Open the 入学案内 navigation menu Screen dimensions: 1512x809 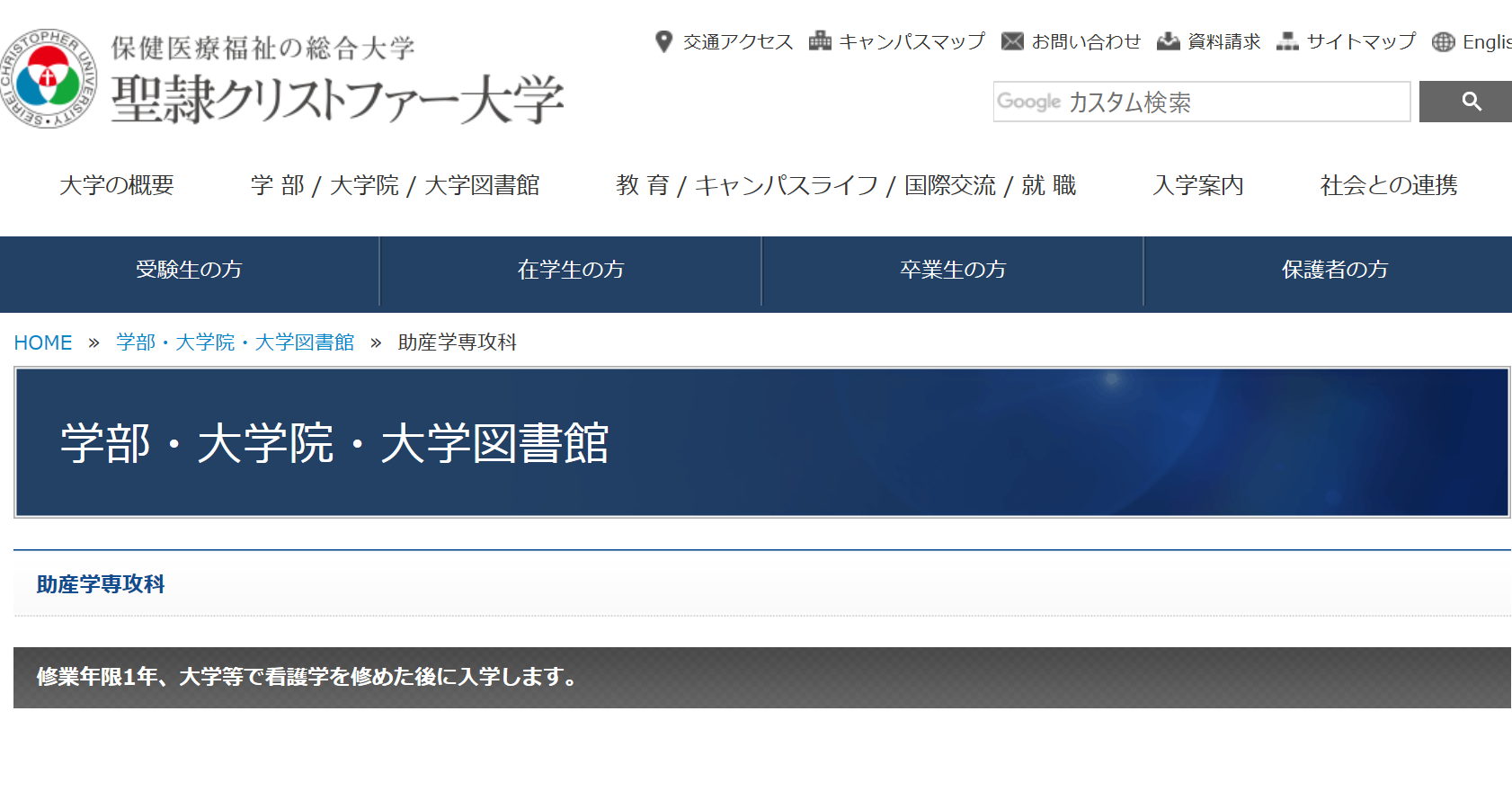point(1199,185)
